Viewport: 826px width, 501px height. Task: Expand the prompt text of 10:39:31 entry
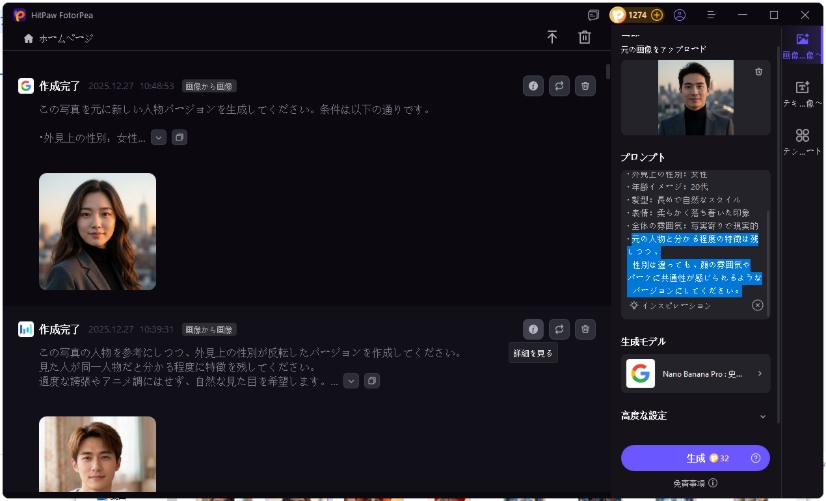click(351, 381)
